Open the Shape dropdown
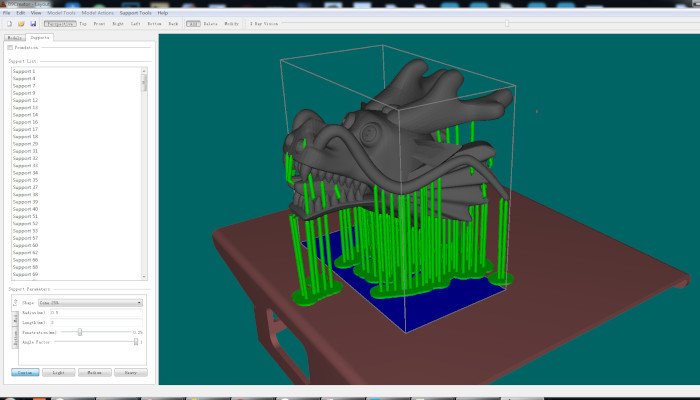 pos(90,303)
